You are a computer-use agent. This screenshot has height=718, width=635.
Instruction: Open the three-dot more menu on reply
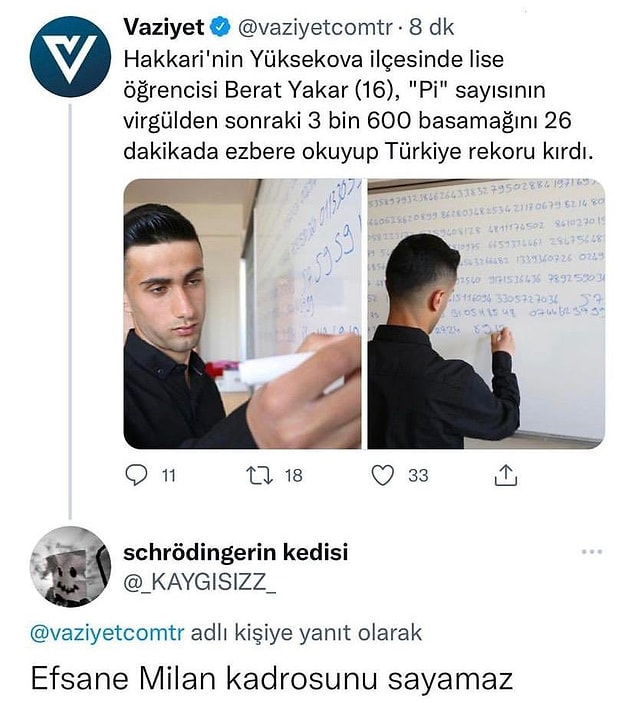point(592,551)
